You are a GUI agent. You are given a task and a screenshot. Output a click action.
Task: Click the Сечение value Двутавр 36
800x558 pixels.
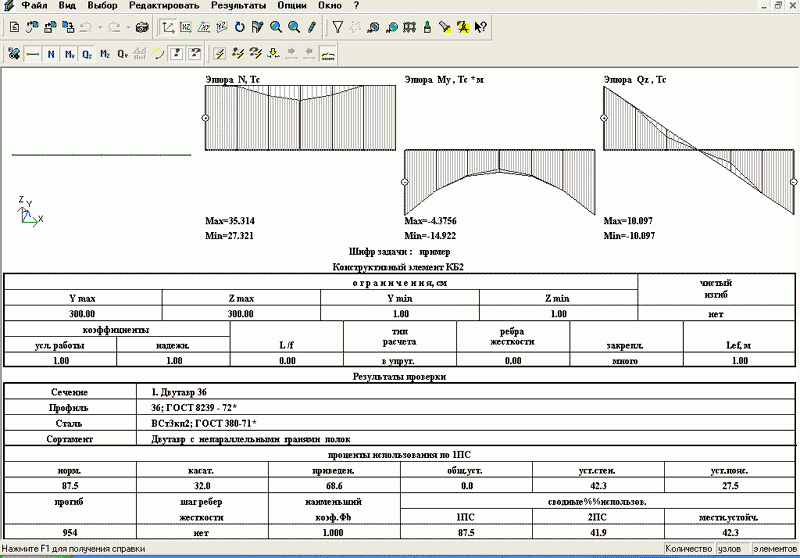point(180,392)
